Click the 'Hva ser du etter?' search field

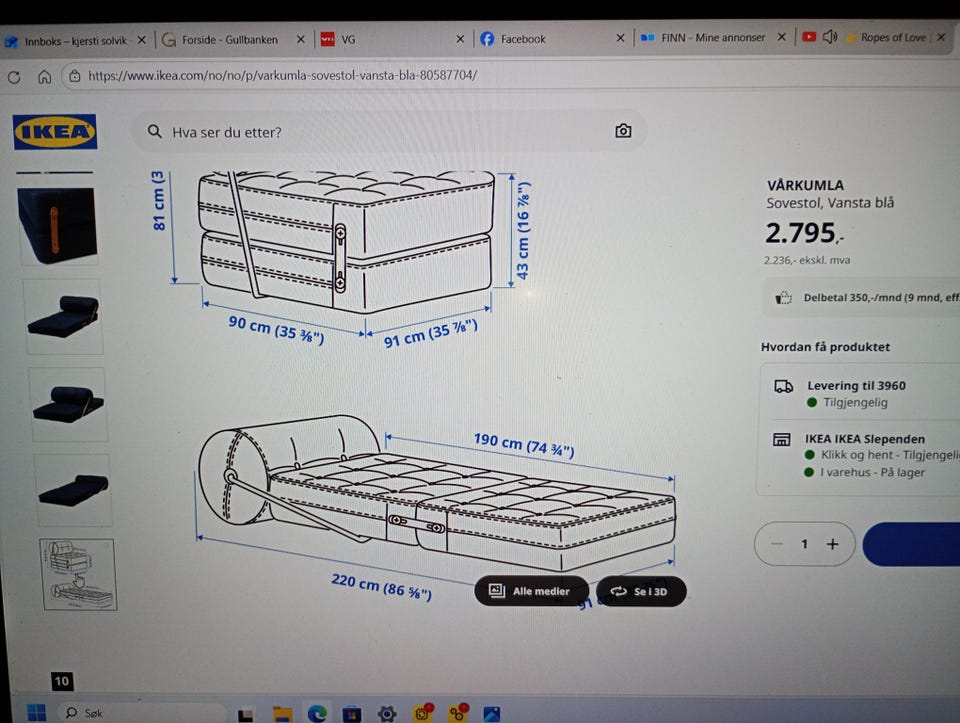pos(389,131)
